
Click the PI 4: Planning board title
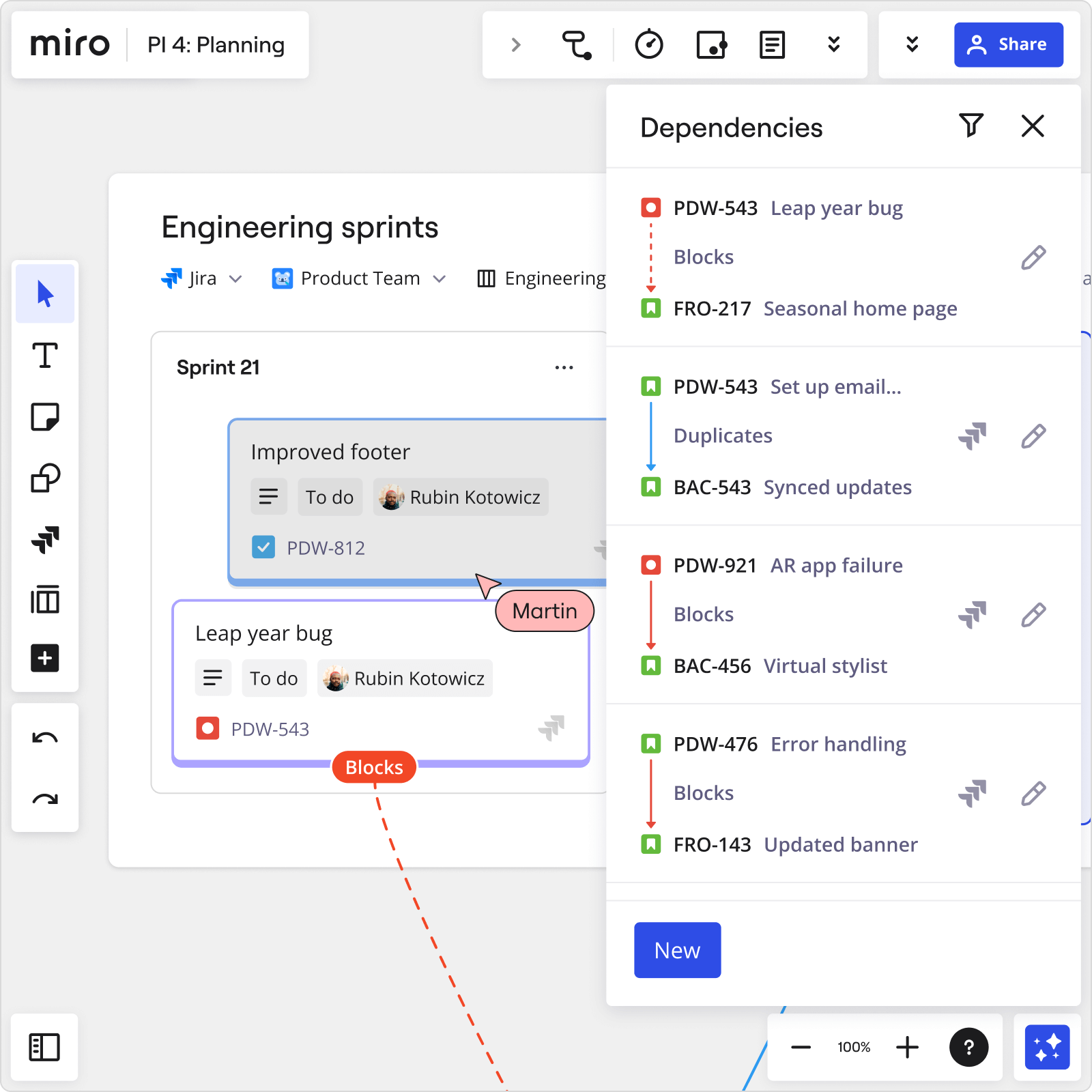point(216,45)
